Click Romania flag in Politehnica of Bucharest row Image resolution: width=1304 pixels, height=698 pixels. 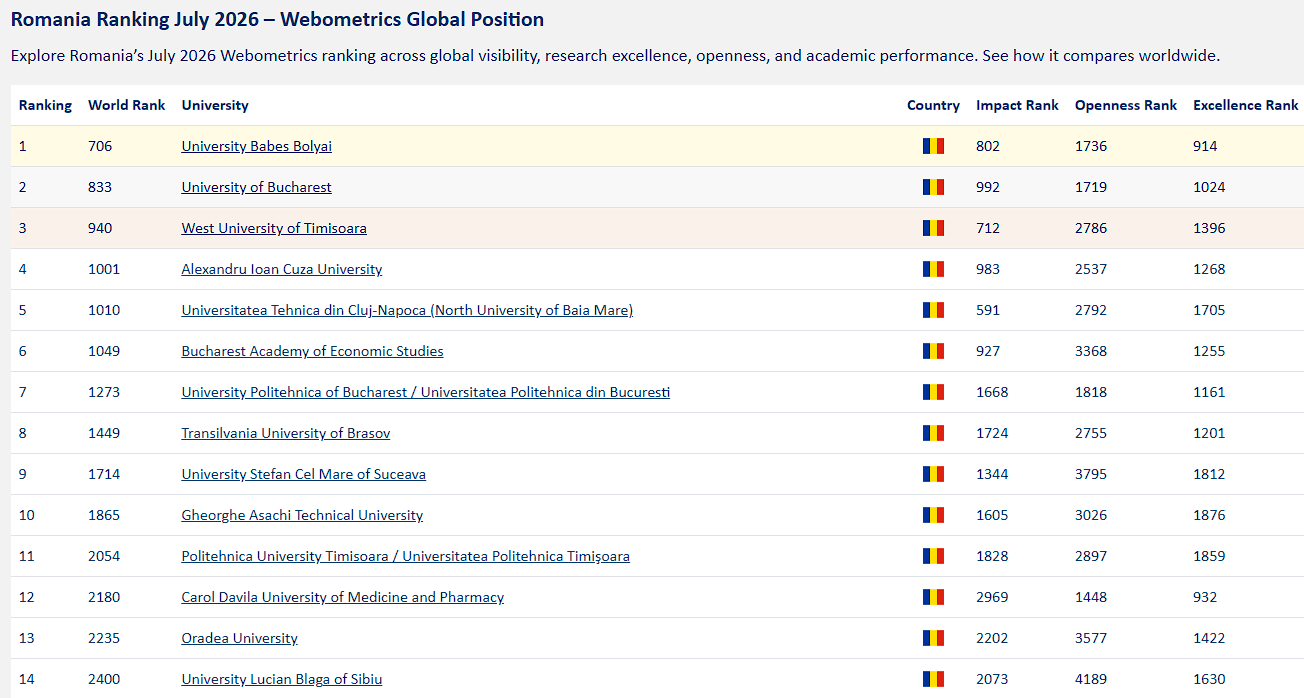[933, 392]
